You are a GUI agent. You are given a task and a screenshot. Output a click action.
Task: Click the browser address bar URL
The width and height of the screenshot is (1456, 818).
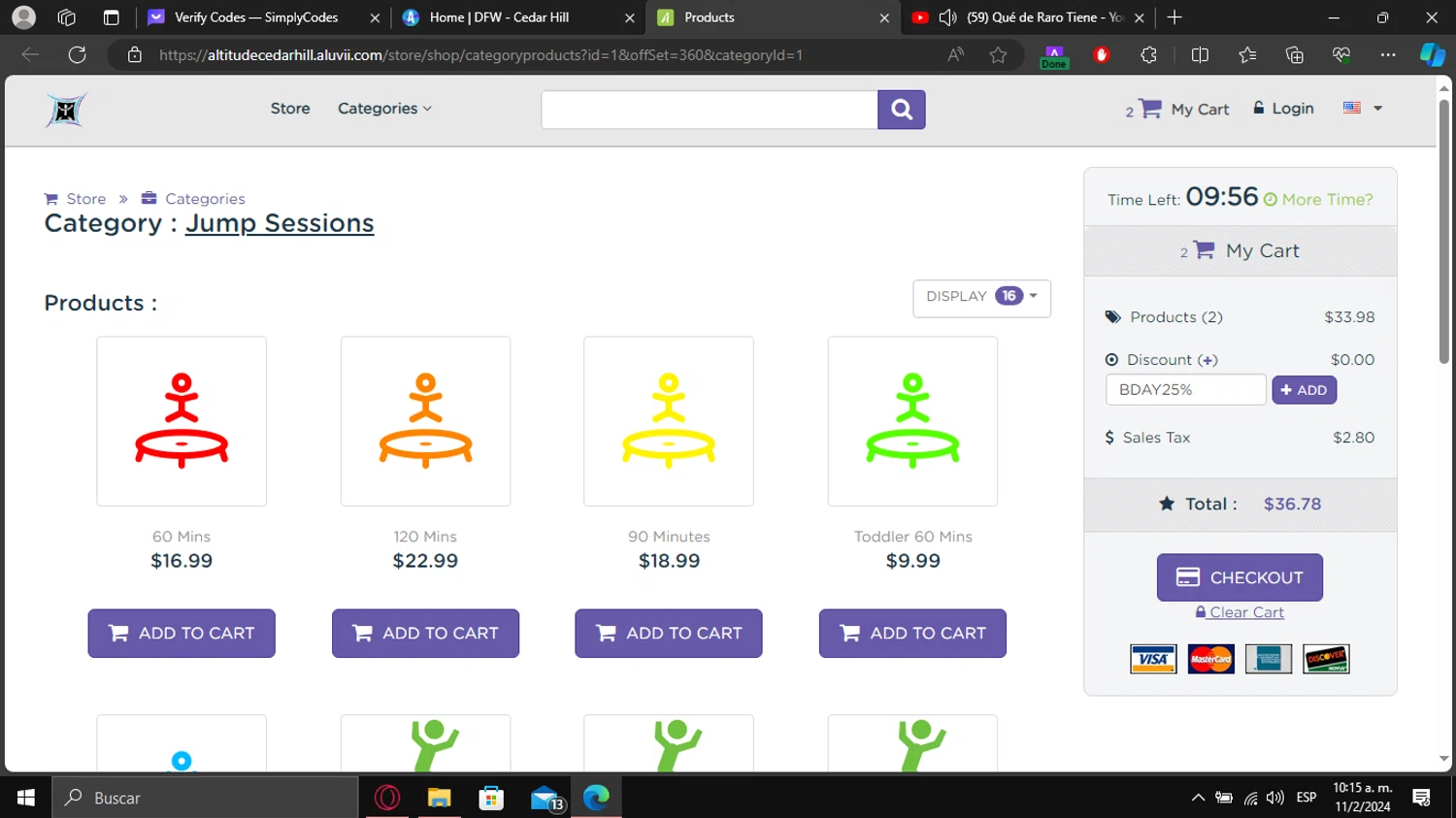click(x=480, y=55)
